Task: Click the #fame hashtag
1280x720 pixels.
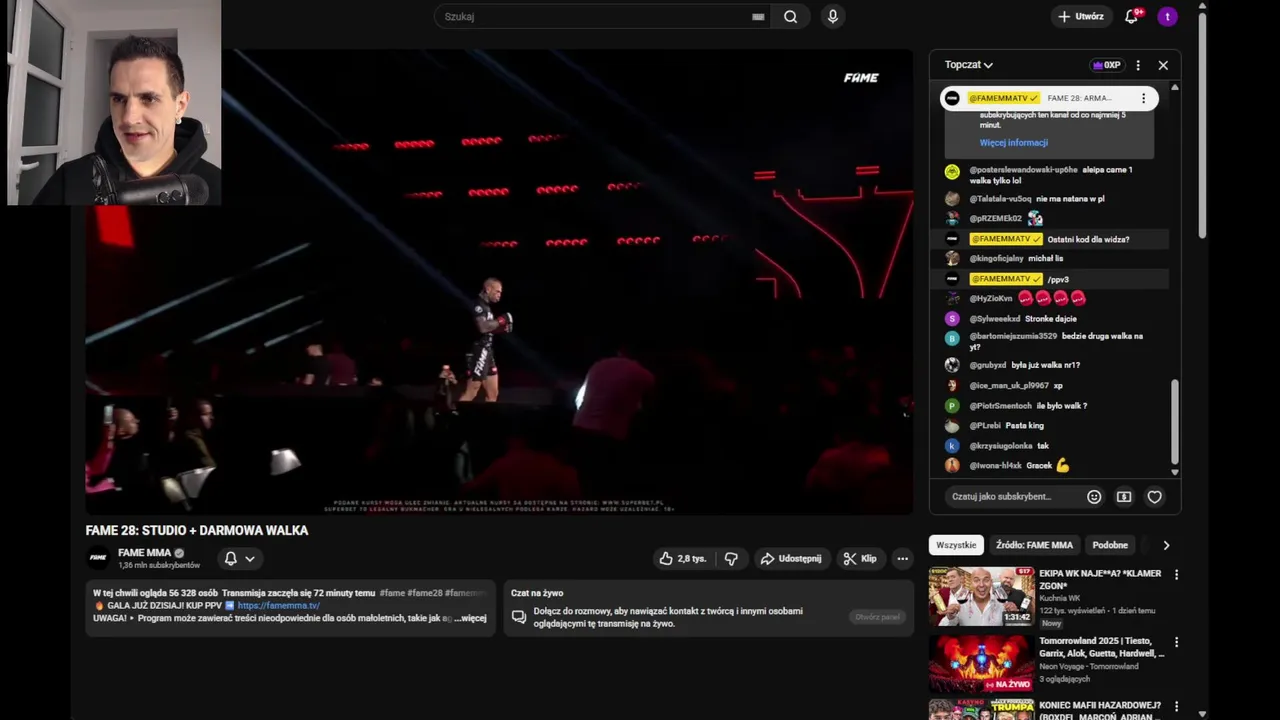Action: [x=392, y=593]
